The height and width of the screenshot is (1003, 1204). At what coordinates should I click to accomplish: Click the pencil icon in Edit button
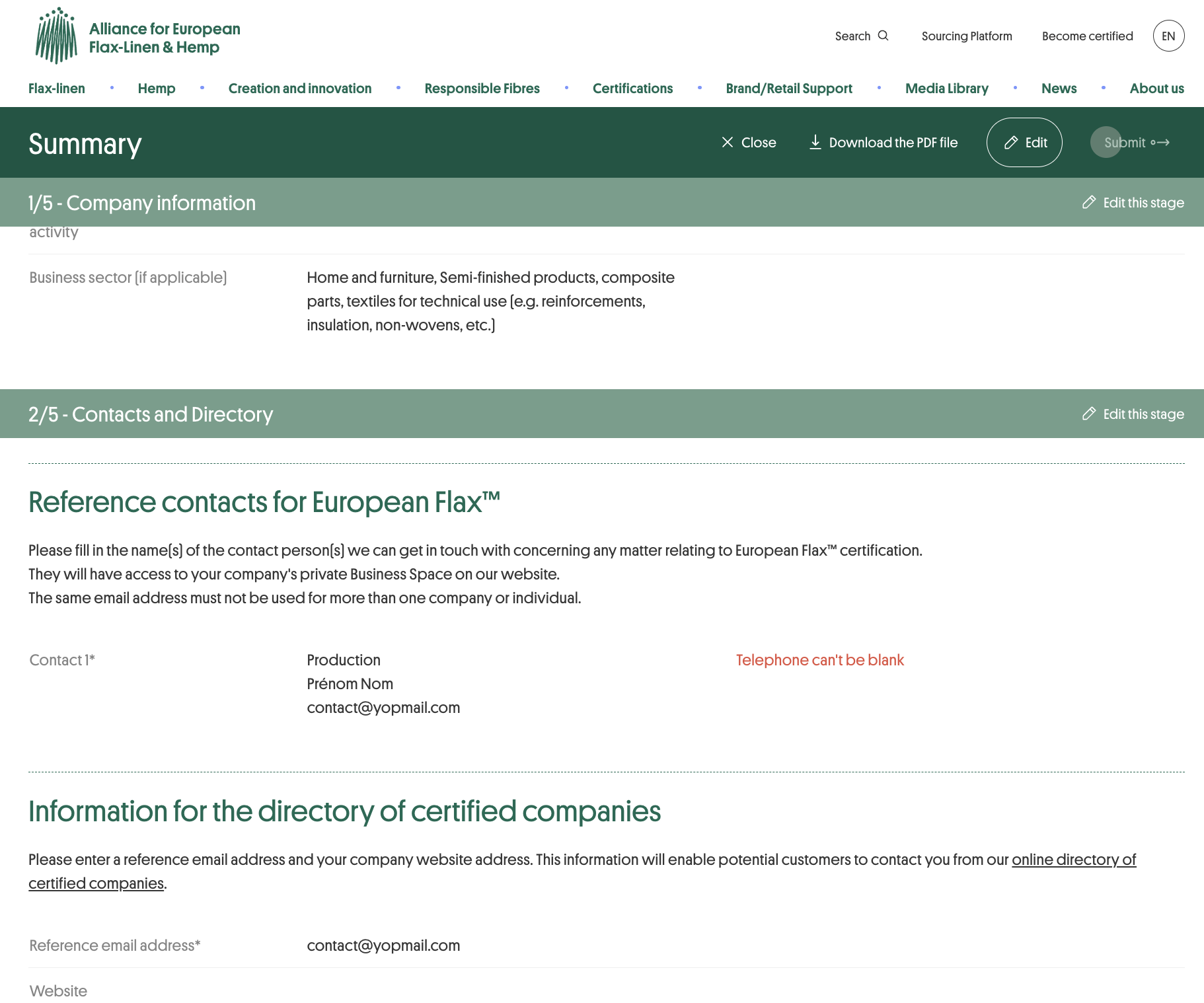pos(1011,143)
